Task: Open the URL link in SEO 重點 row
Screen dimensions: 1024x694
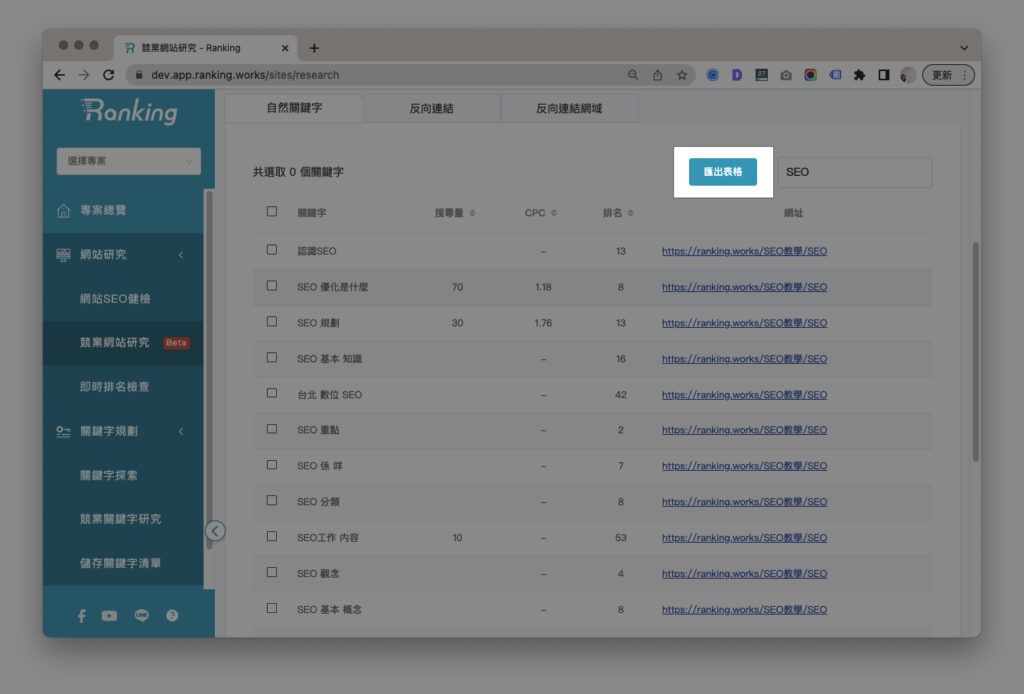Action: pyautogui.click(x=744, y=430)
